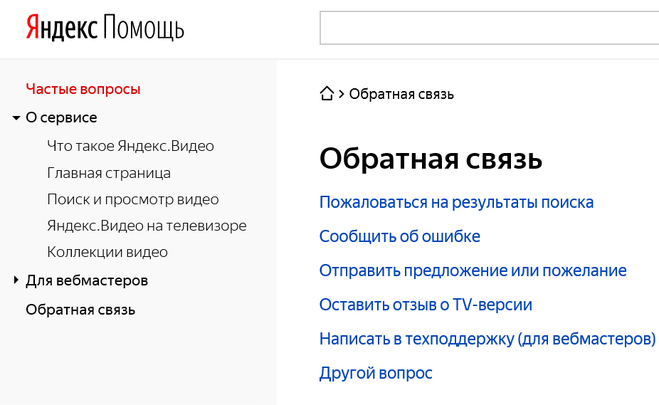The image size is (659, 405).
Task: Open Обратная связь in the sidebar
Action: click(x=80, y=310)
